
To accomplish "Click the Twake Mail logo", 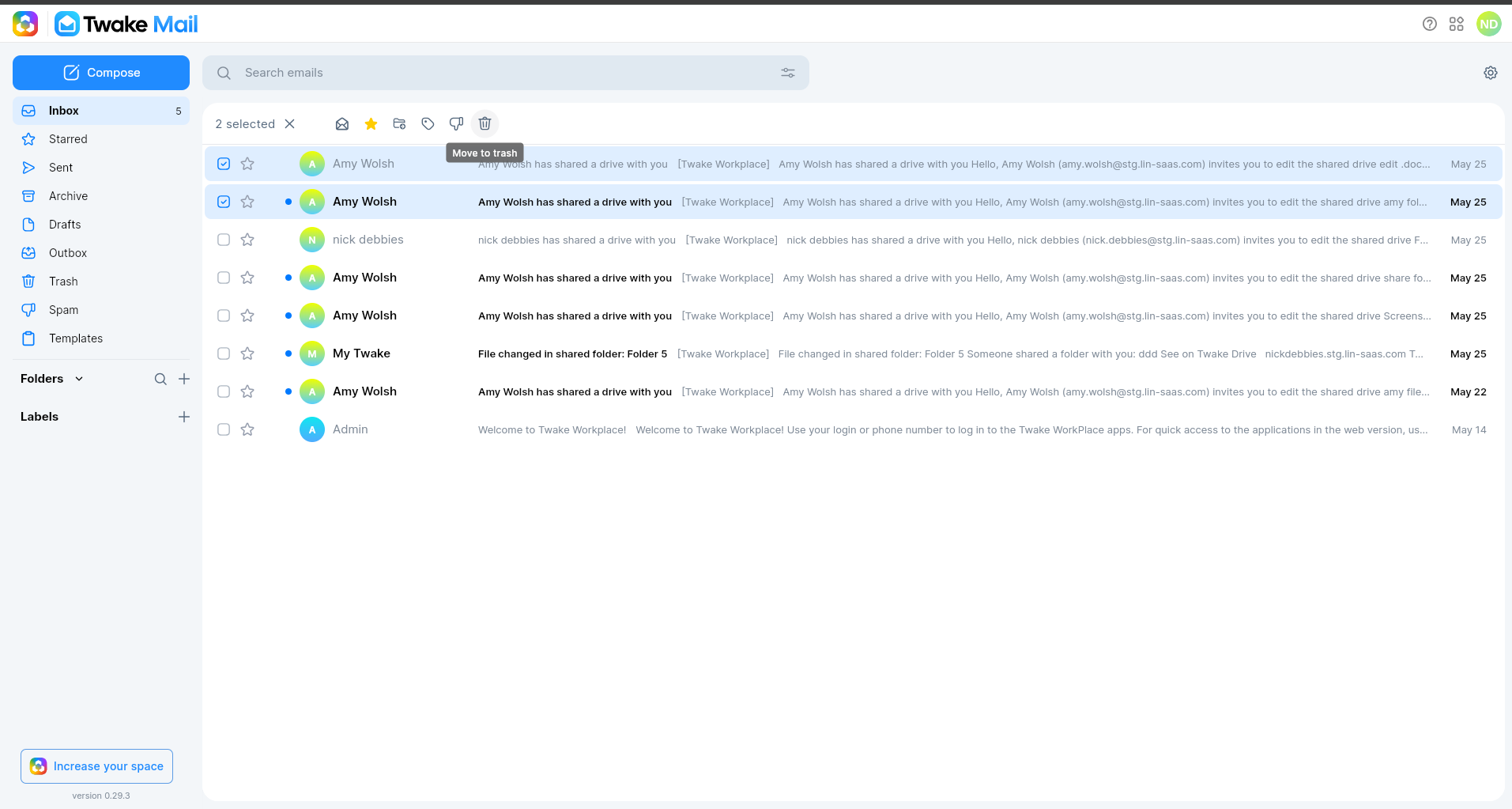I will (x=126, y=24).
